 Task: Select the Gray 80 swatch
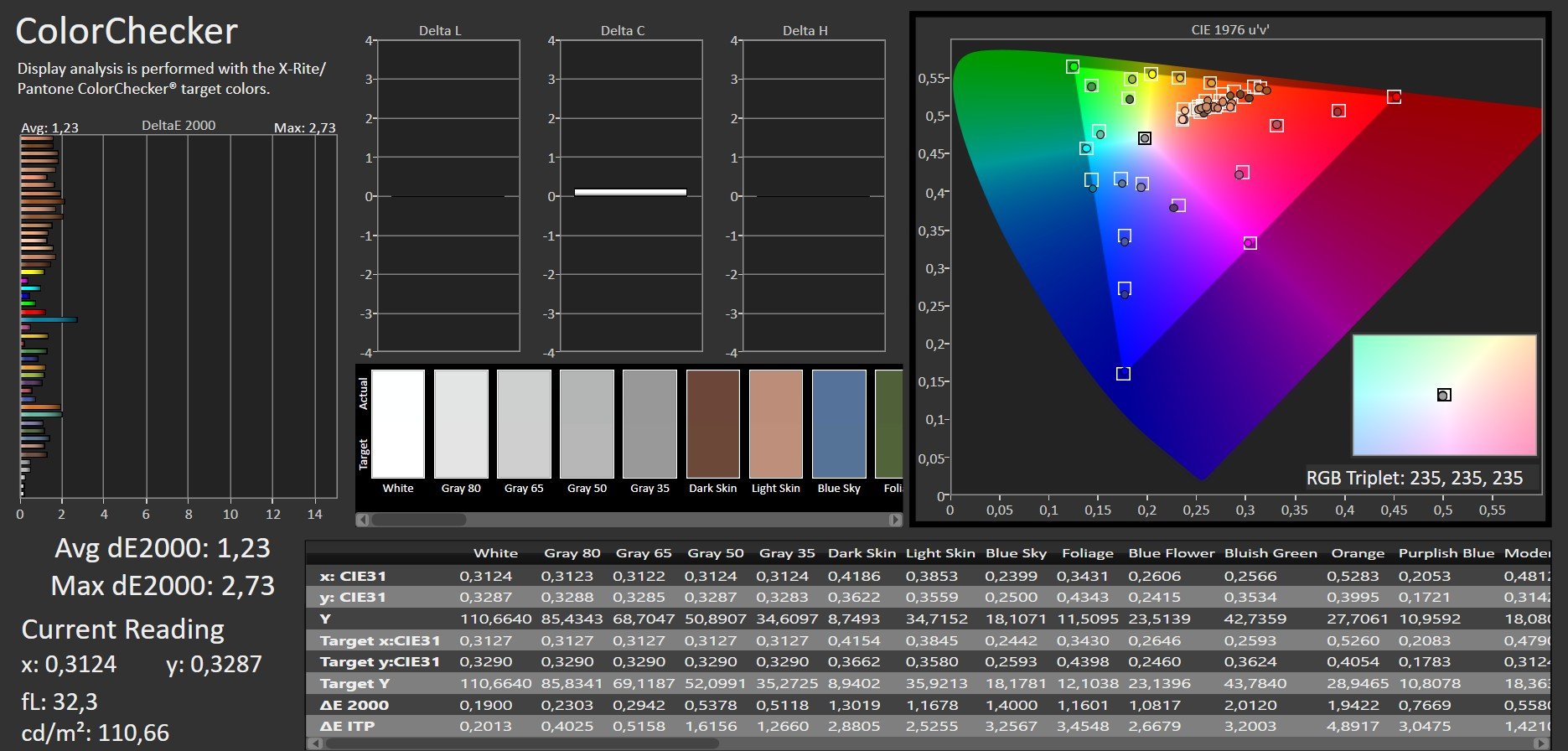(461, 424)
